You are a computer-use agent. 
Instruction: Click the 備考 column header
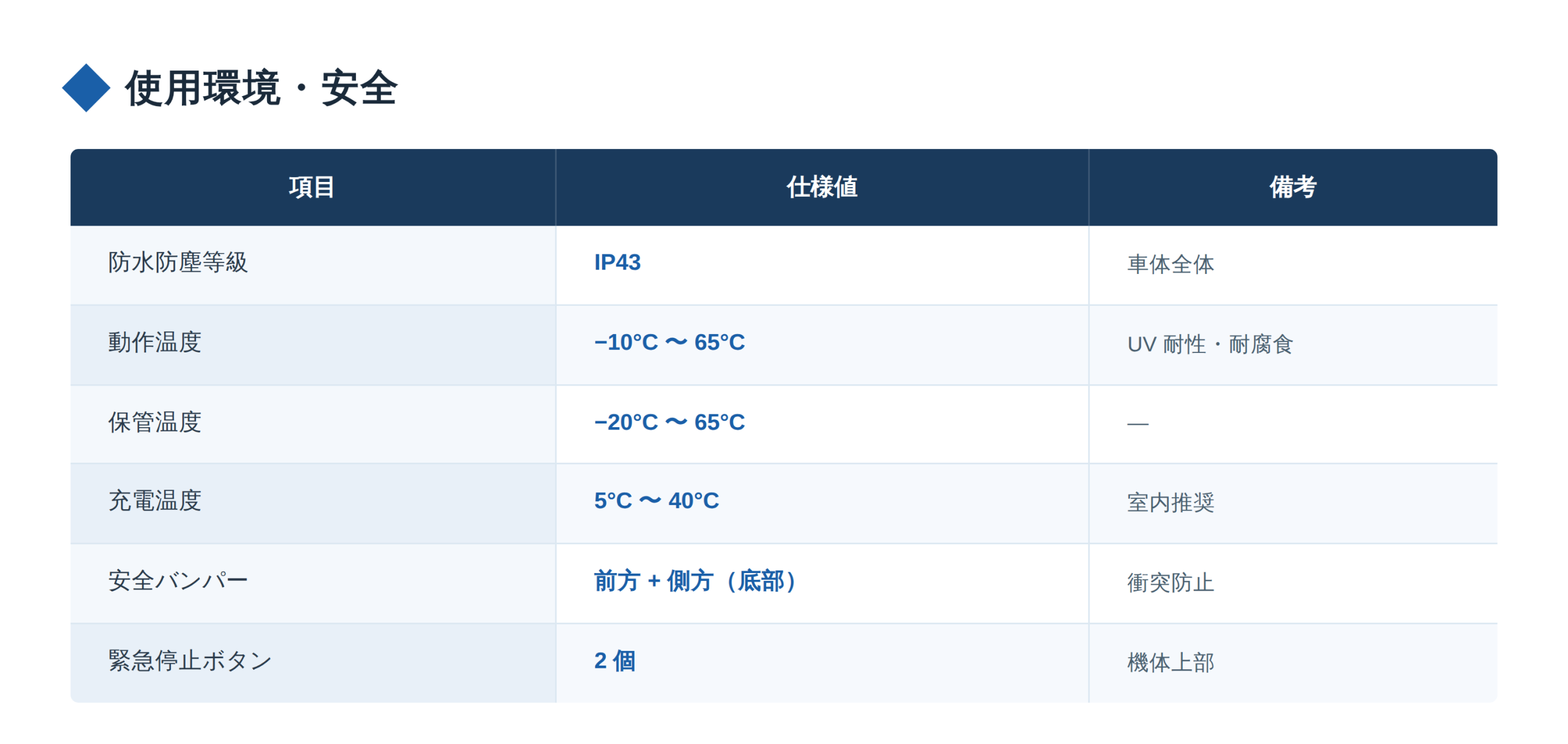click(x=1292, y=186)
